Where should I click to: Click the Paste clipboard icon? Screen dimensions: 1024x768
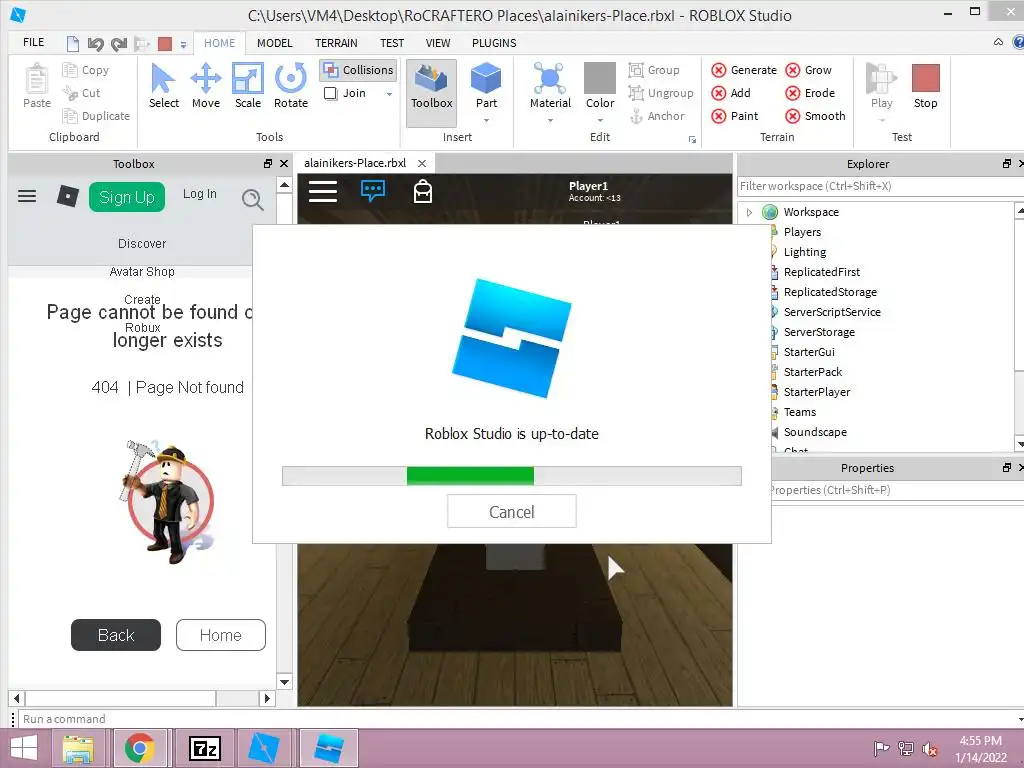tap(37, 86)
